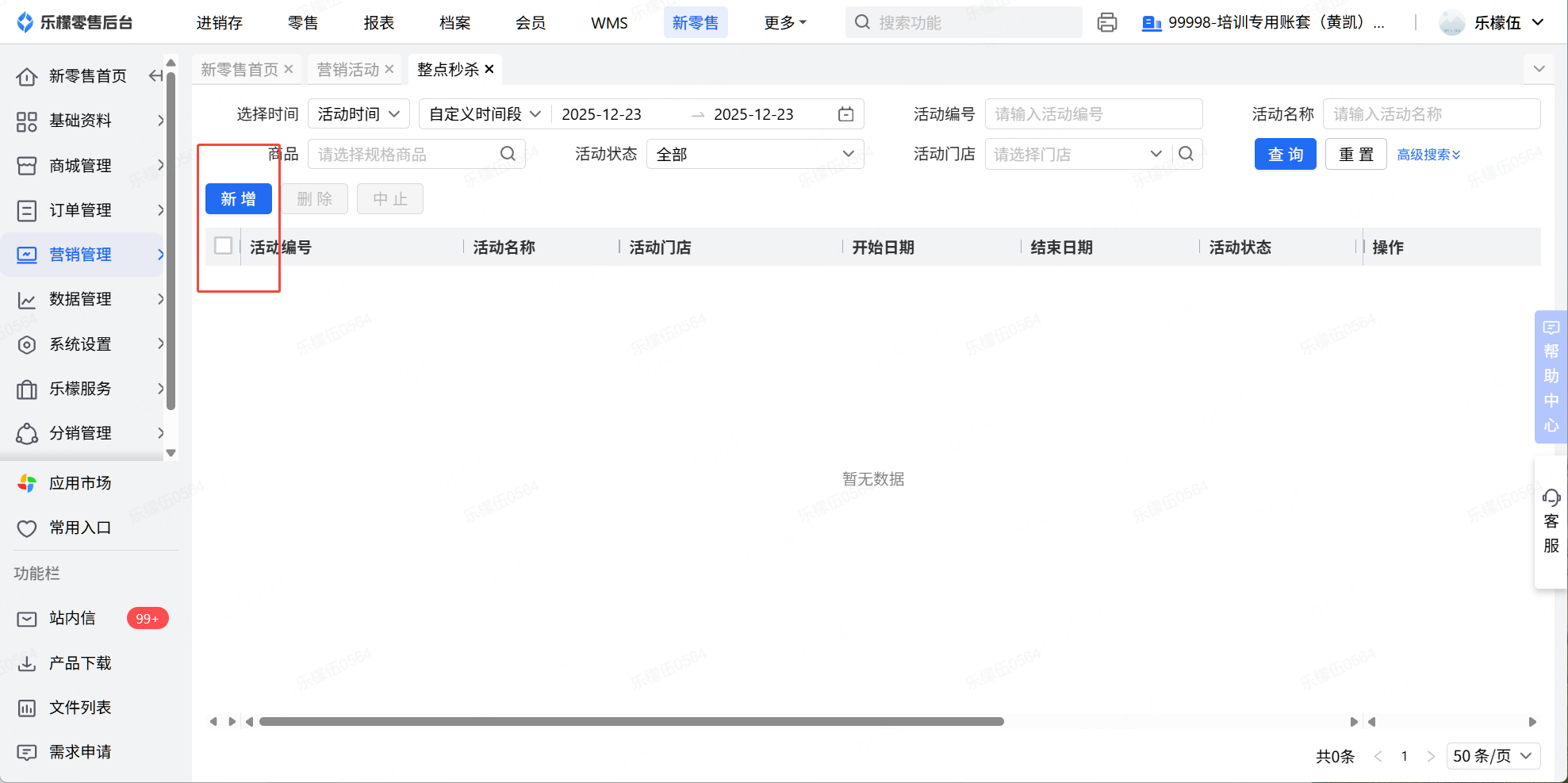Open the 活动时间 dropdown
The width and height of the screenshot is (1568, 783).
[x=358, y=114]
